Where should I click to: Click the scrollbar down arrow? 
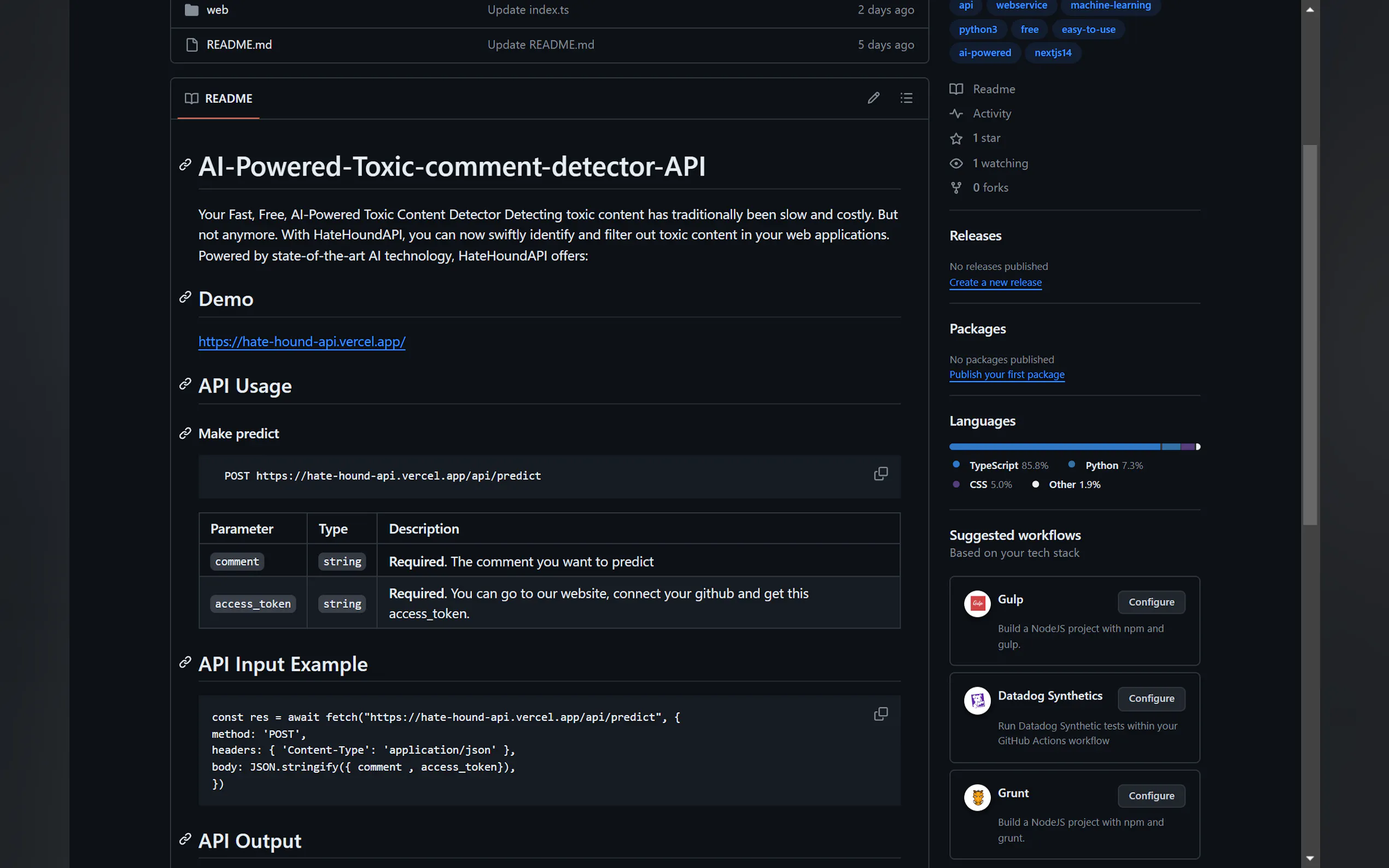pos(1310,858)
